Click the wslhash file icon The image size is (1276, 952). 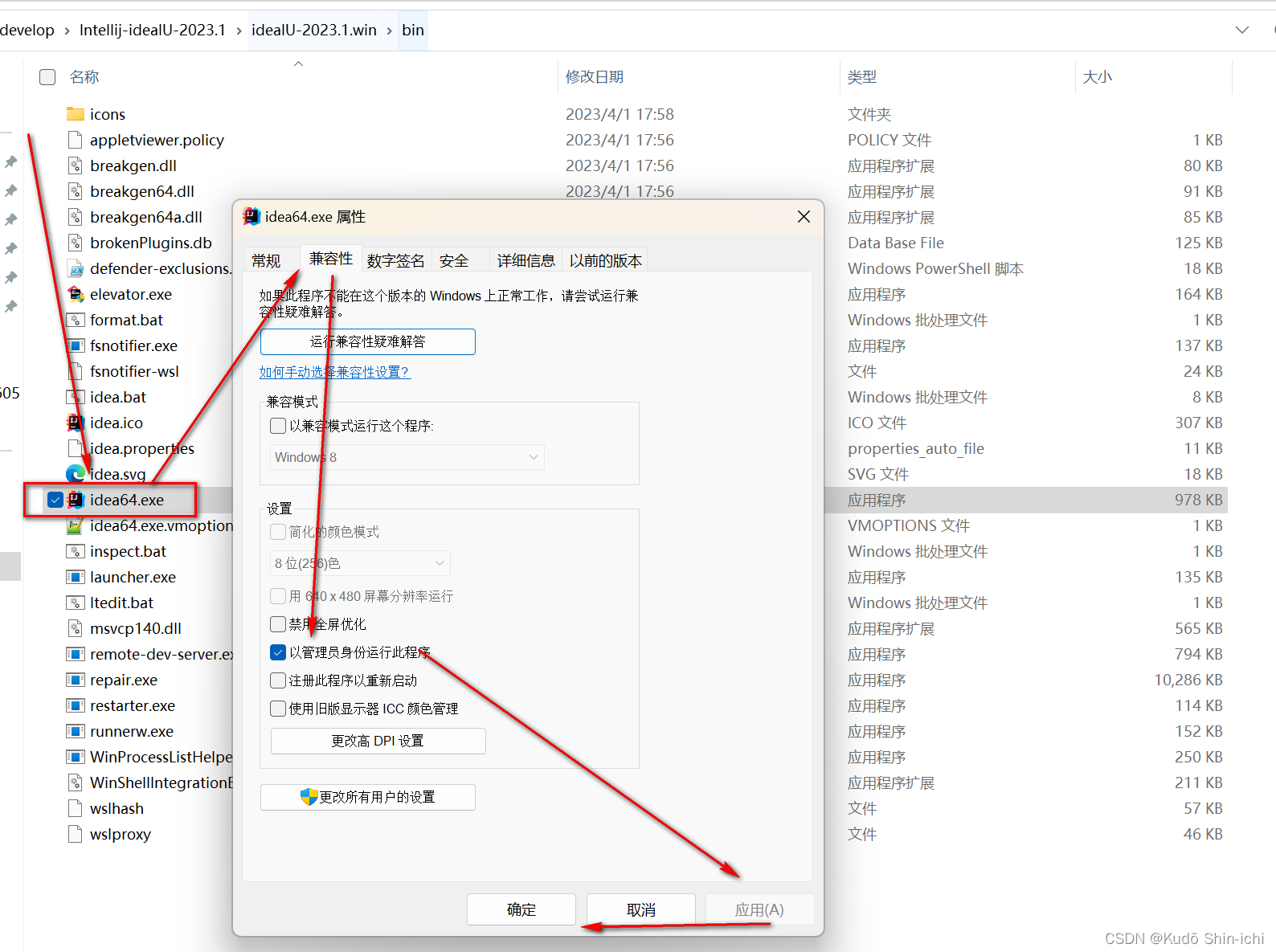76,808
